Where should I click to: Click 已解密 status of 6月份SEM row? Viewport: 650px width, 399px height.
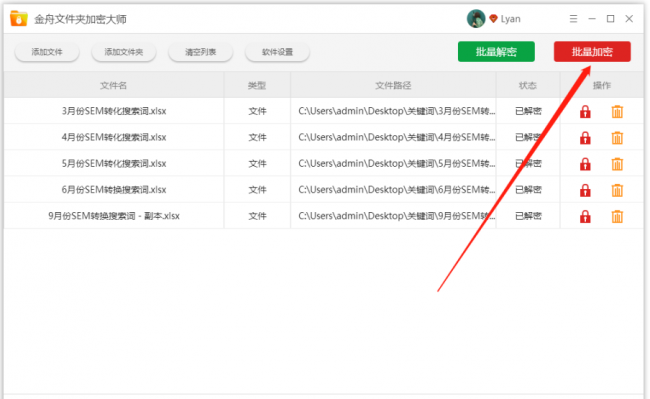[x=528, y=190]
